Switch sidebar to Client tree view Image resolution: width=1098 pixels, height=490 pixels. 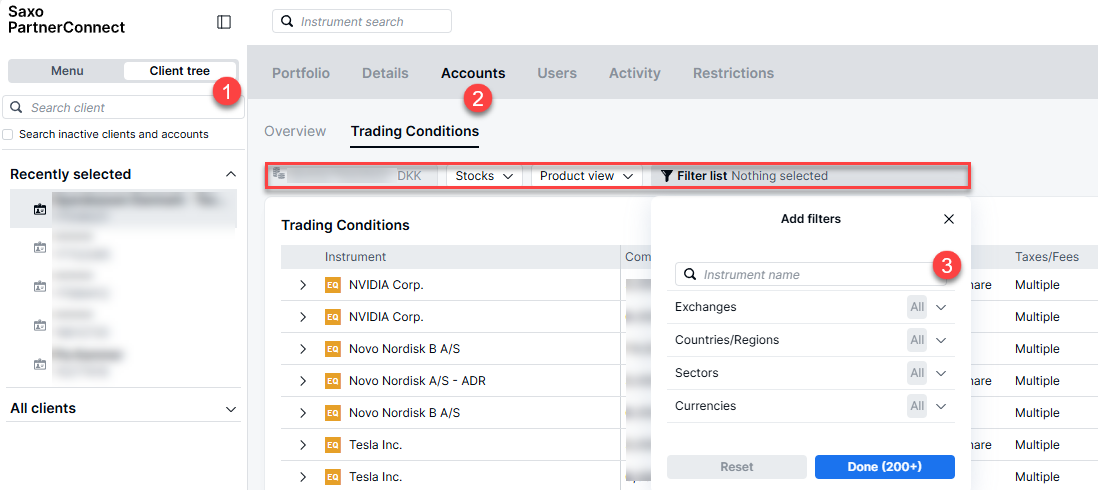[179, 71]
